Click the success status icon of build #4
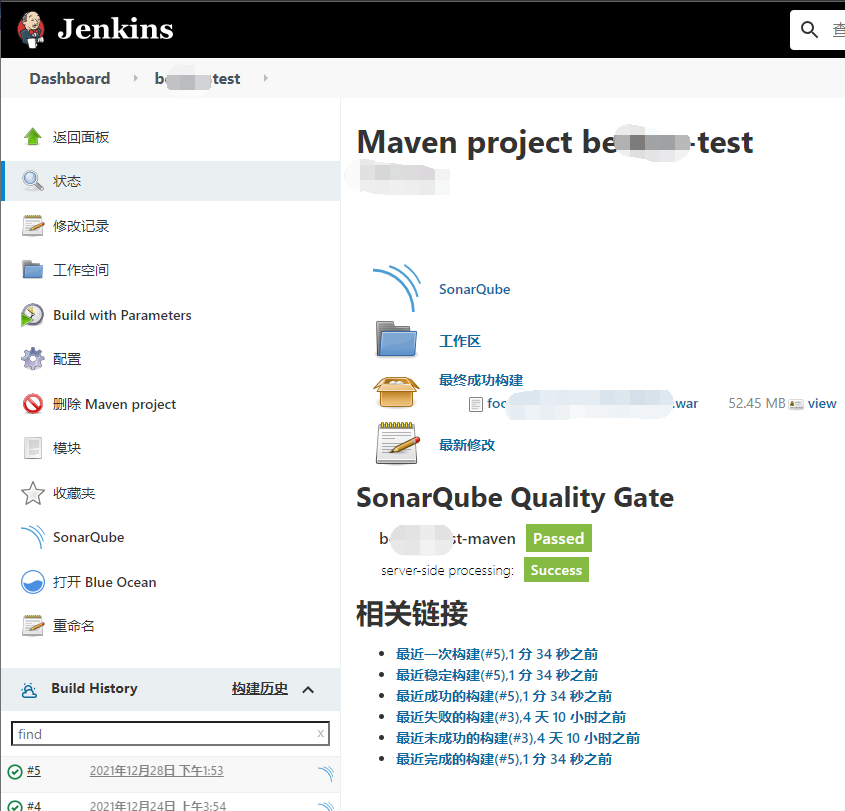 click(x=15, y=806)
